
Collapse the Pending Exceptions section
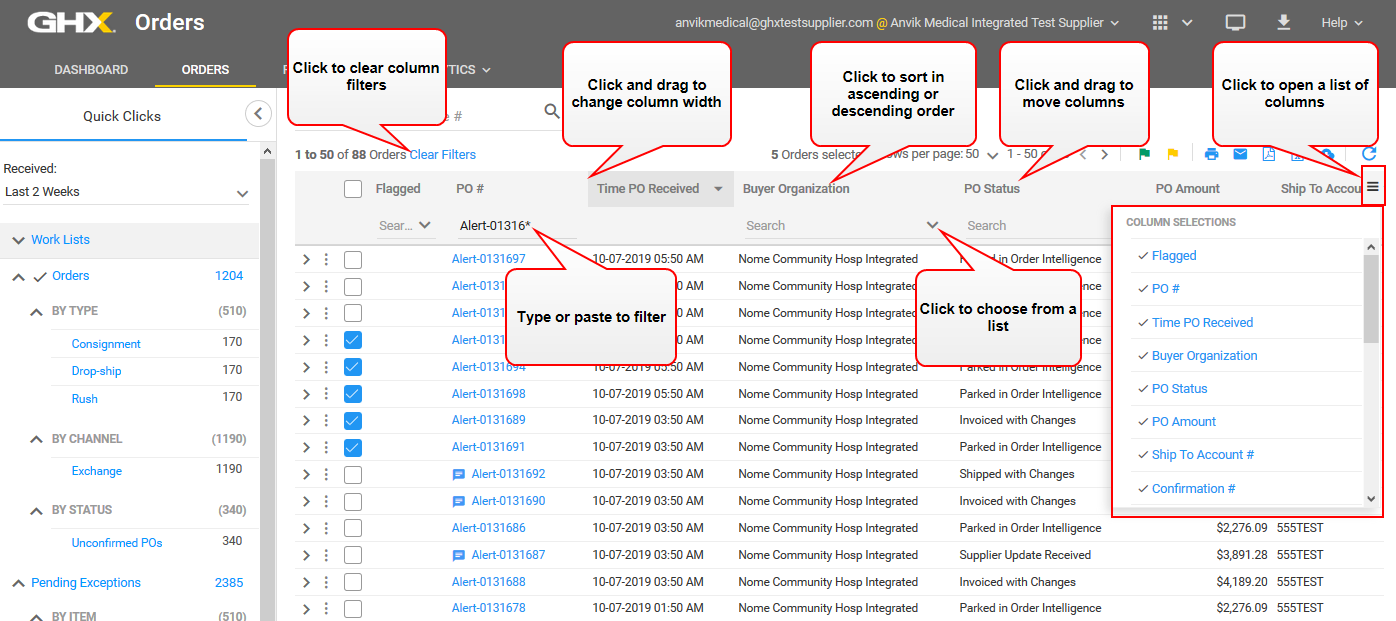(x=18, y=583)
